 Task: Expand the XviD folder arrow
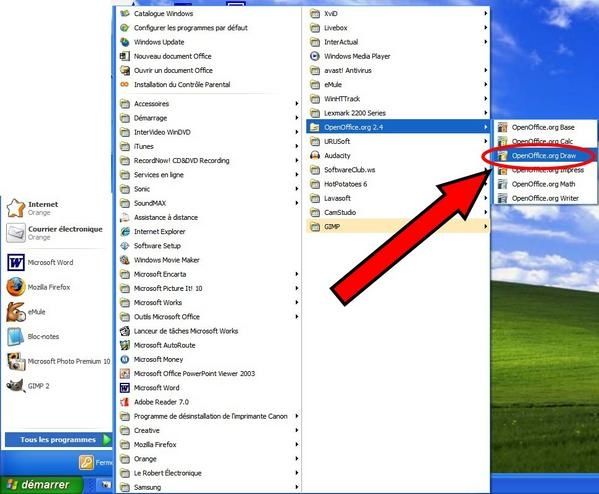pos(486,13)
